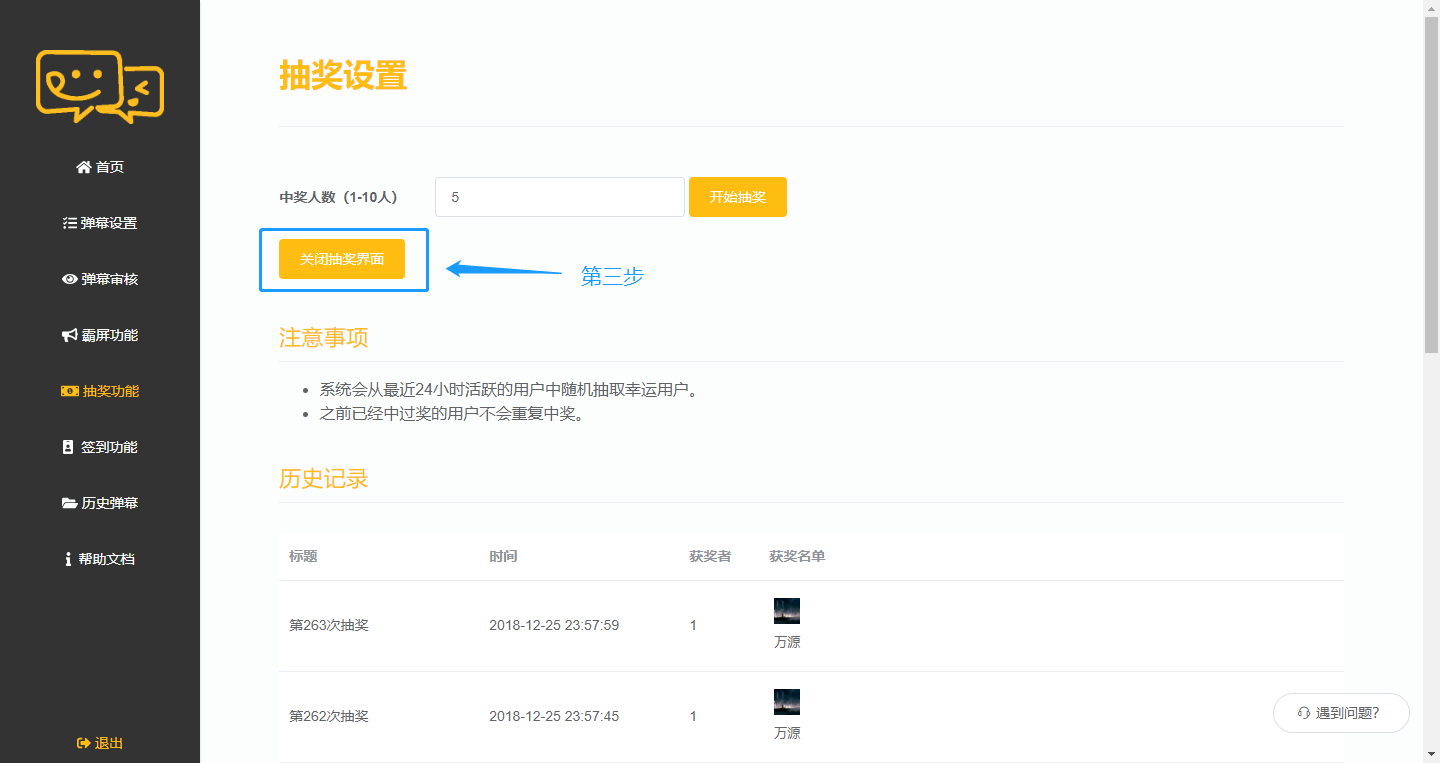Open the 遇到问题? help button
The width and height of the screenshot is (1440, 763).
pos(1341,713)
